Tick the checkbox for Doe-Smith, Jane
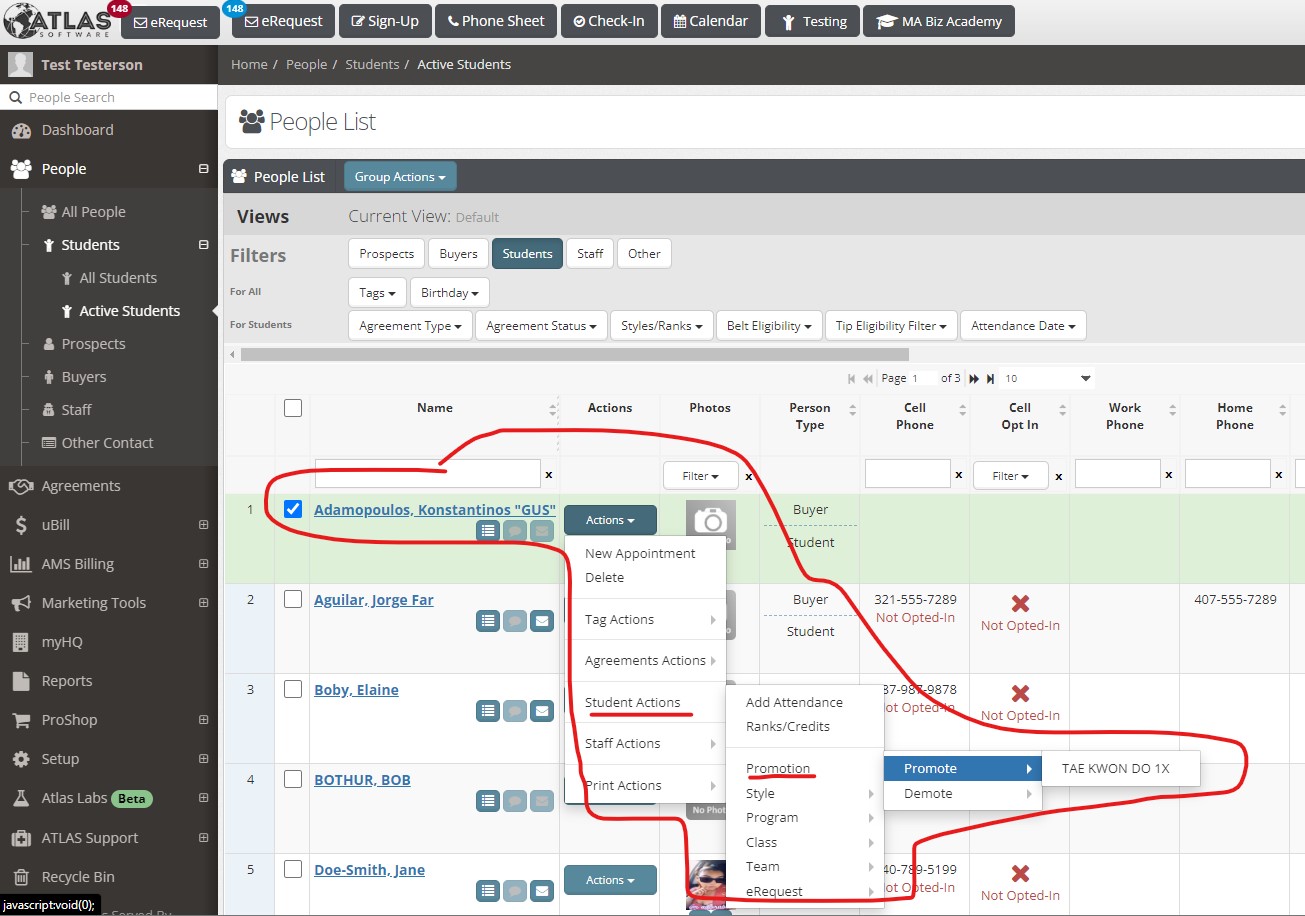 pyautogui.click(x=292, y=869)
